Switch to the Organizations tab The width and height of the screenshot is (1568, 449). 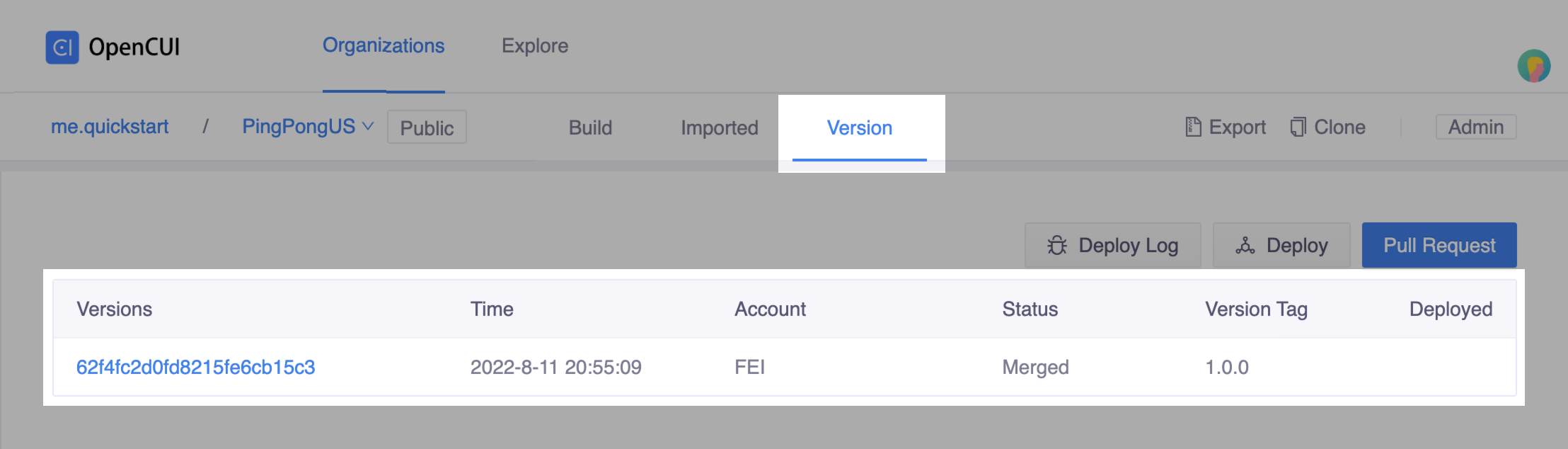point(384,45)
